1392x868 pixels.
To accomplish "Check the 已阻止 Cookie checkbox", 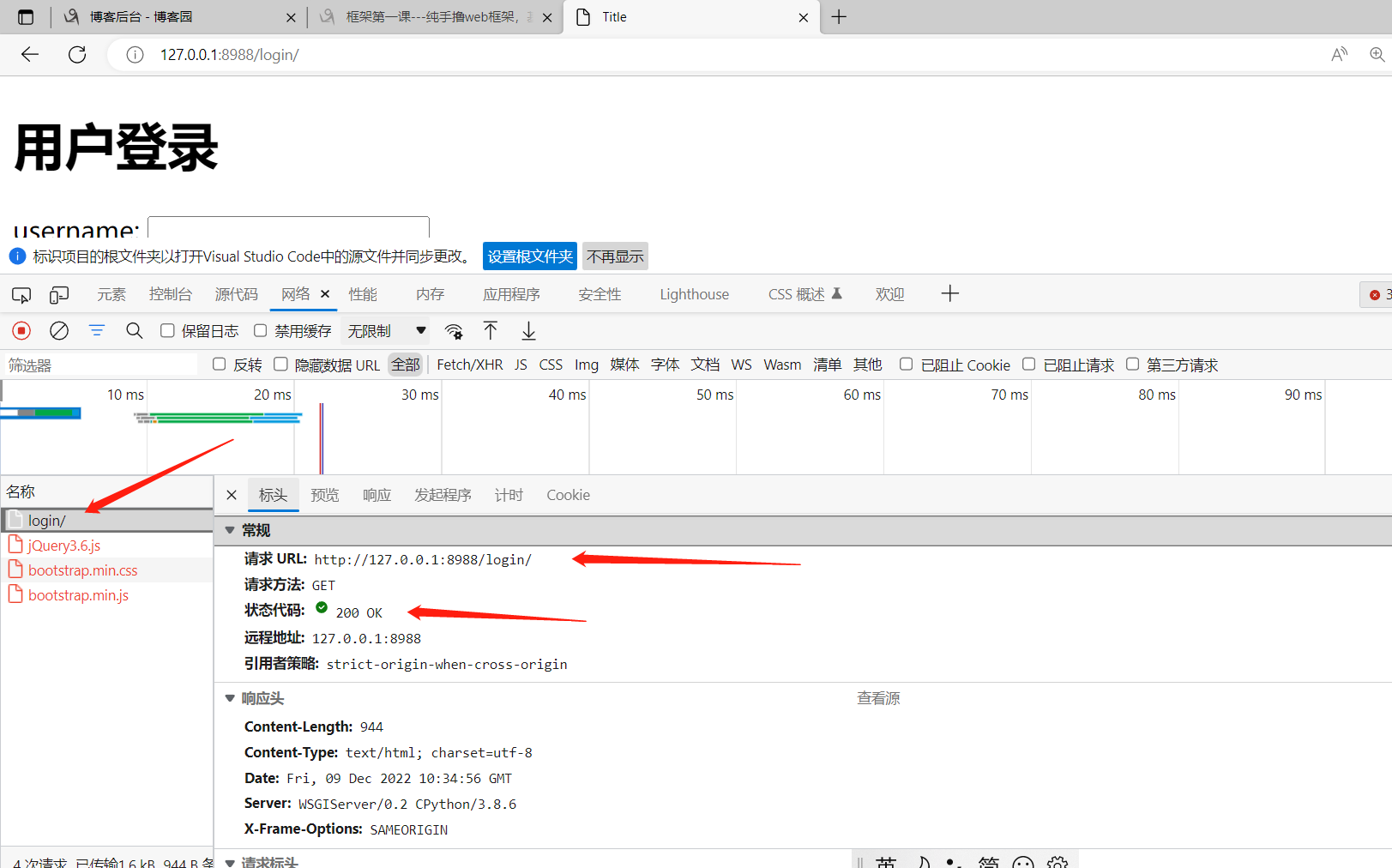I will (x=907, y=365).
